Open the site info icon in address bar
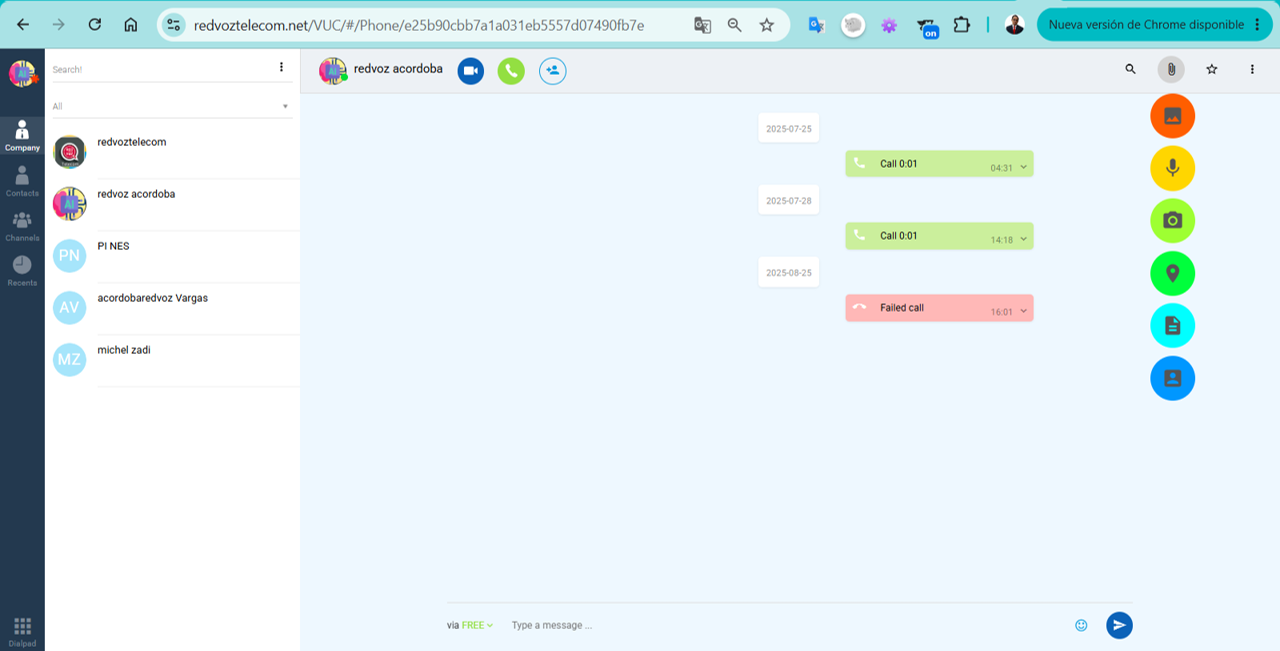Viewport: 1280px width, 651px height. click(173, 25)
